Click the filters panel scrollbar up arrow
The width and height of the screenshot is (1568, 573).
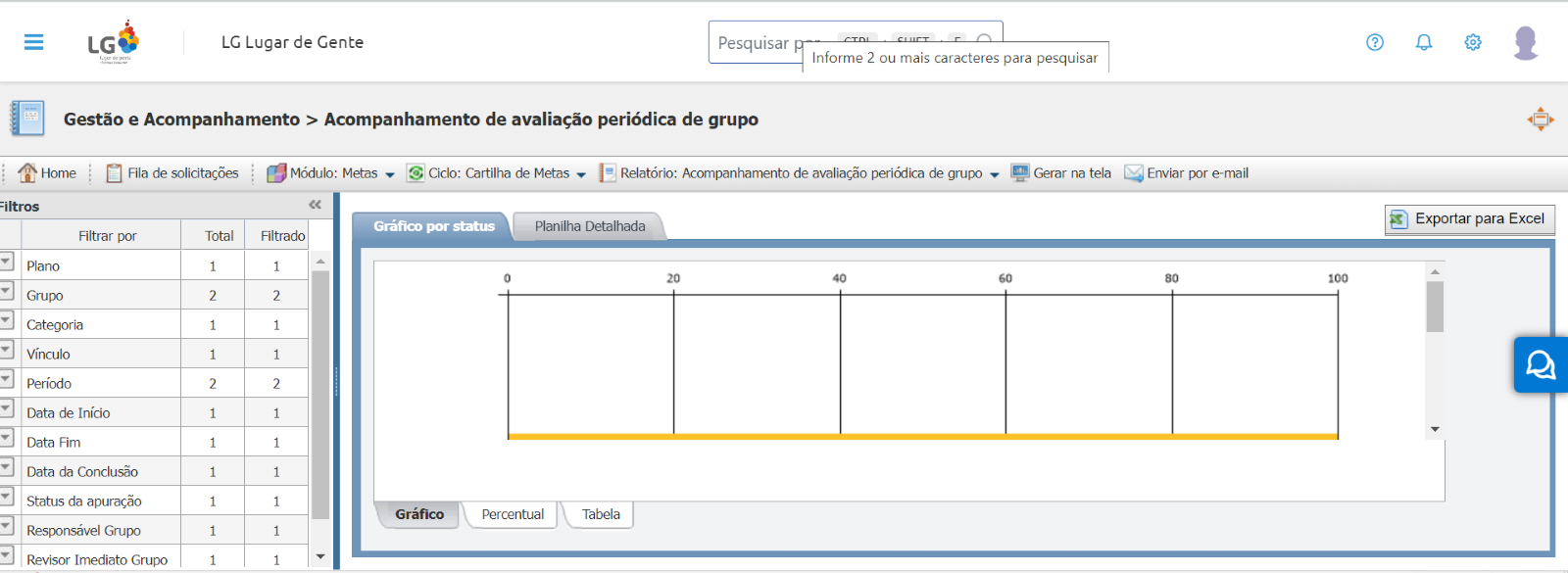pos(320,262)
